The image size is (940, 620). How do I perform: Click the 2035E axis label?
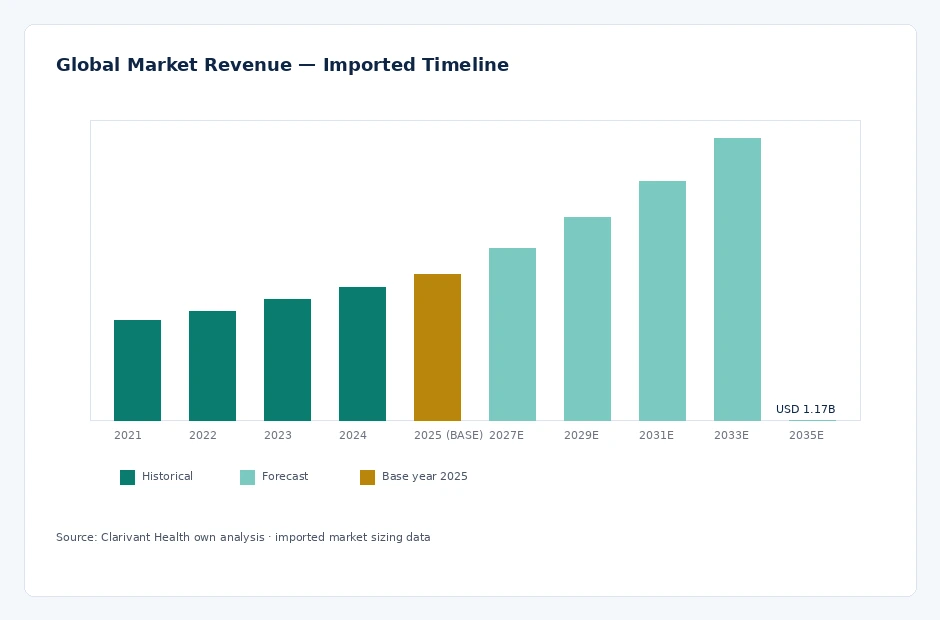(x=806, y=435)
